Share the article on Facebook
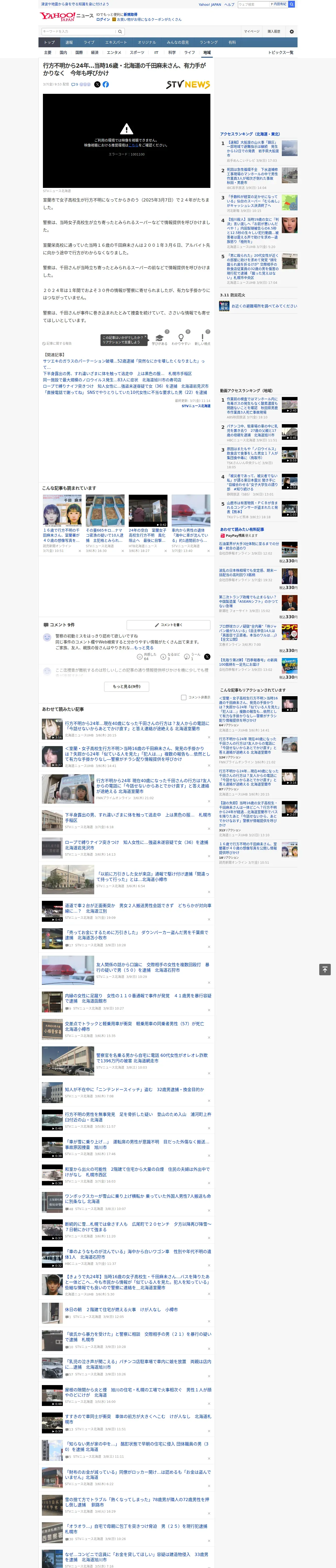The width and height of the screenshot is (336, 1568). [x=105, y=85]
